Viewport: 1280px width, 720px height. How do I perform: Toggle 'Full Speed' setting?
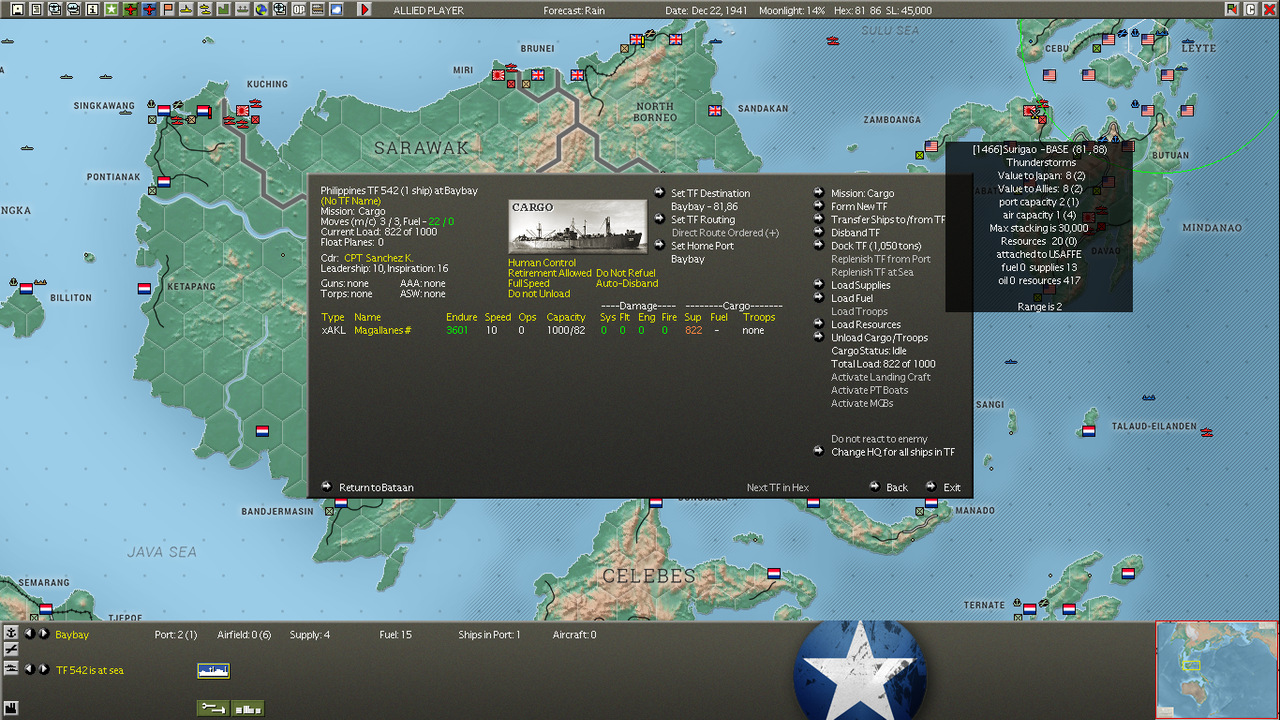[529, 284]
